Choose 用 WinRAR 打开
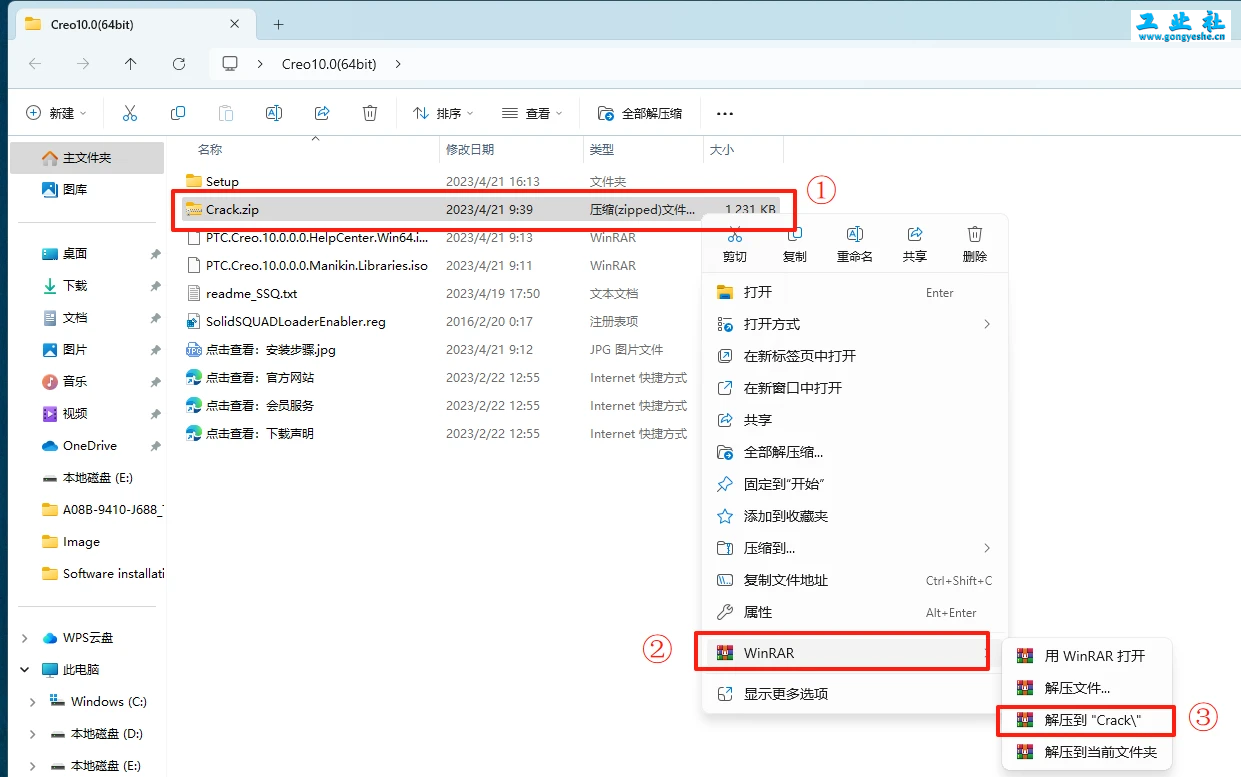Image resolution: width=1241 pixels, height=777 pixels. click(x=1087, y=656)
